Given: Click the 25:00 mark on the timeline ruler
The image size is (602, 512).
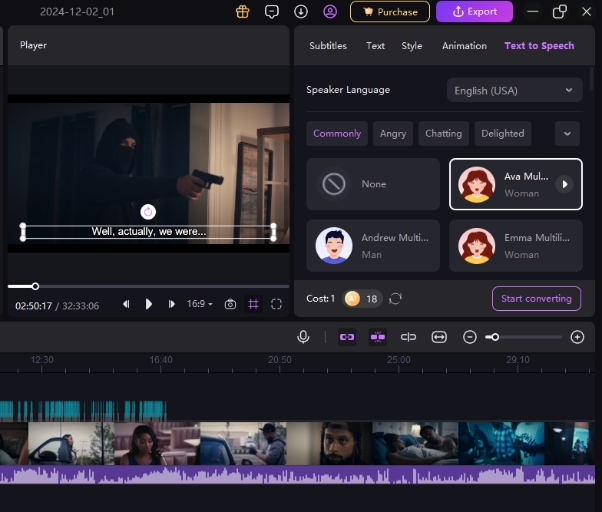Looking at the screenshot, I should (x=399, y=360).
